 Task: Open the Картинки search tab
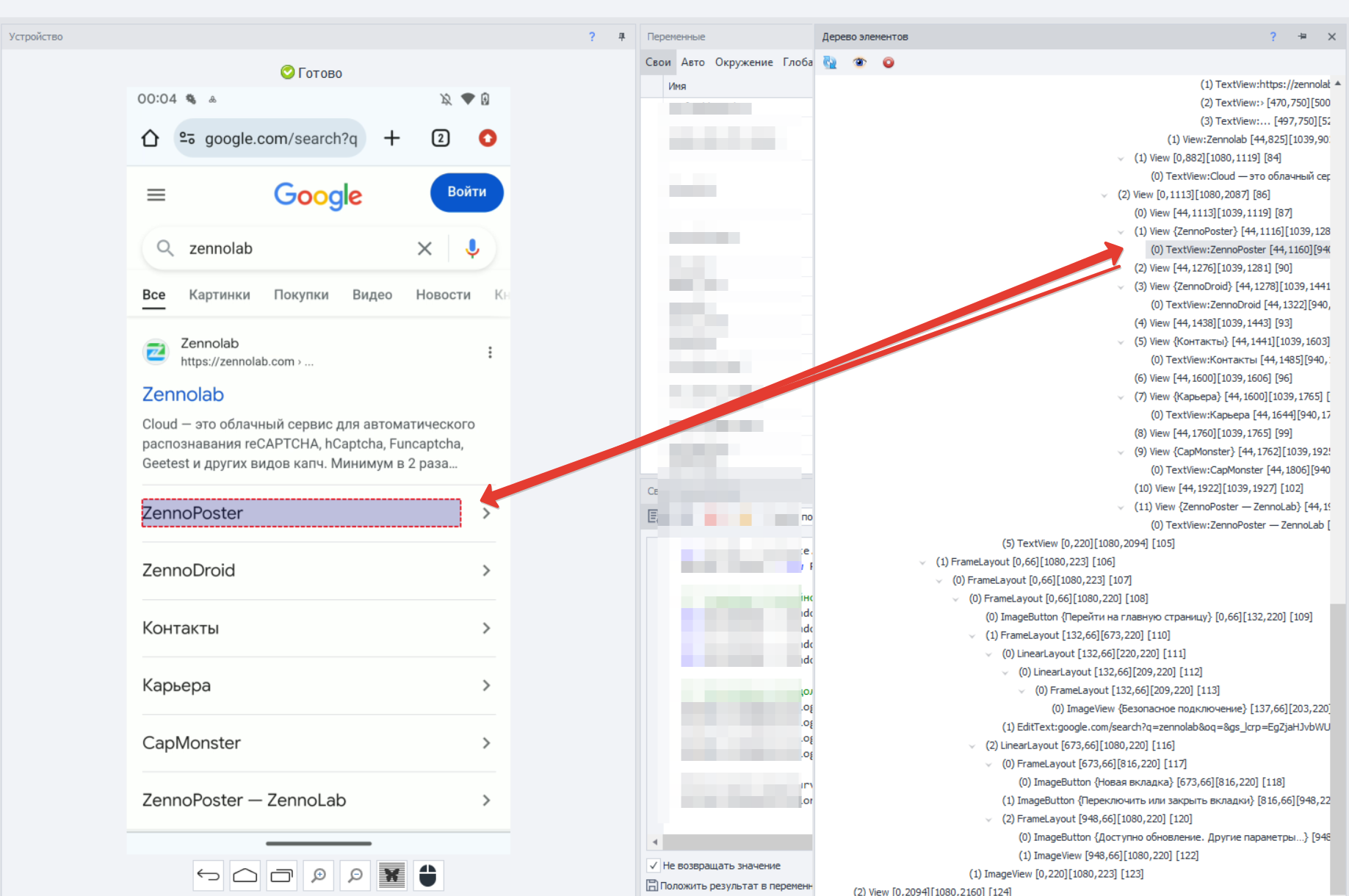(x=220, y=295)
